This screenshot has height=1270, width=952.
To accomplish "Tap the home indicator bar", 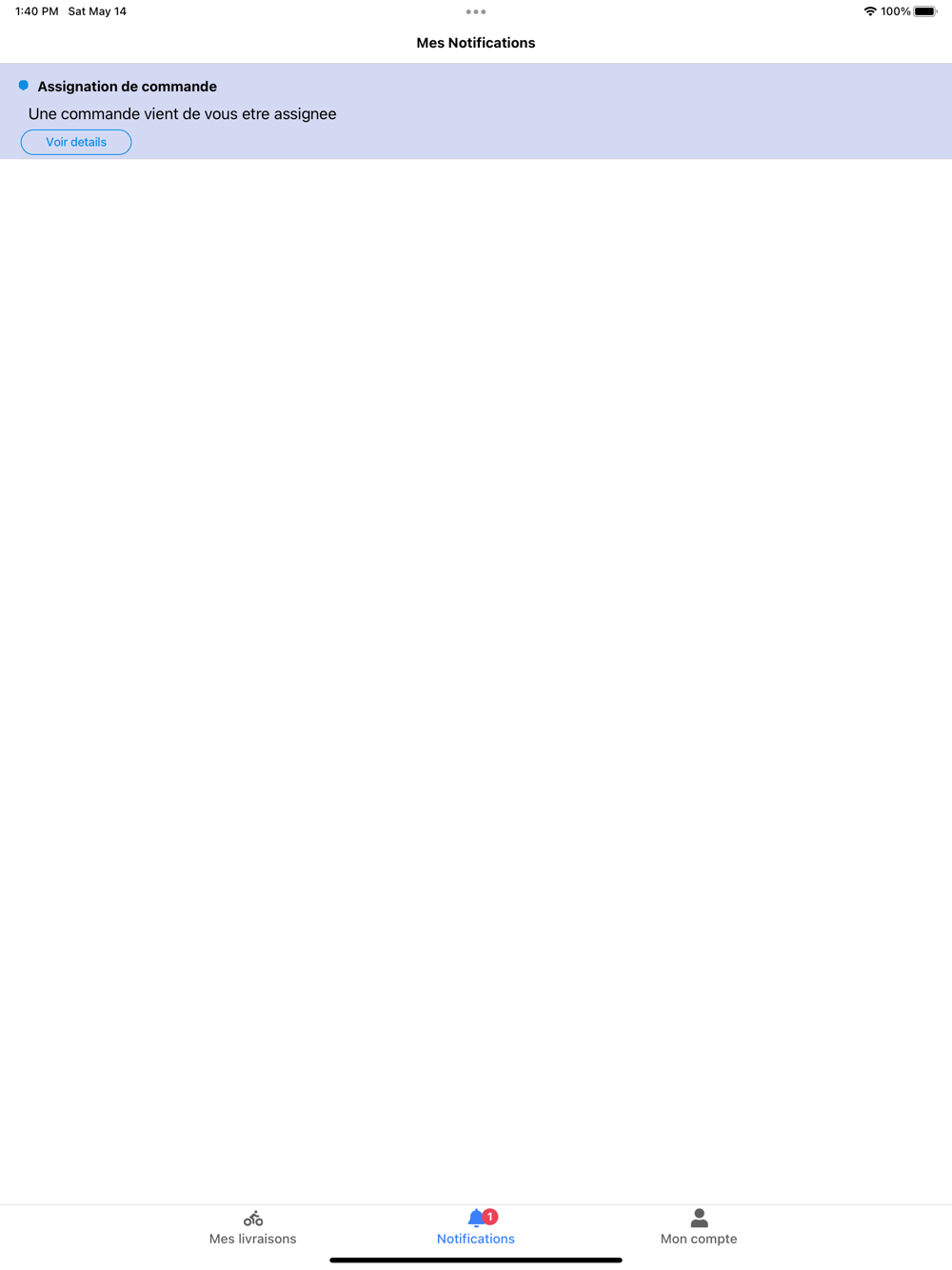I will tap(476, 1260).
